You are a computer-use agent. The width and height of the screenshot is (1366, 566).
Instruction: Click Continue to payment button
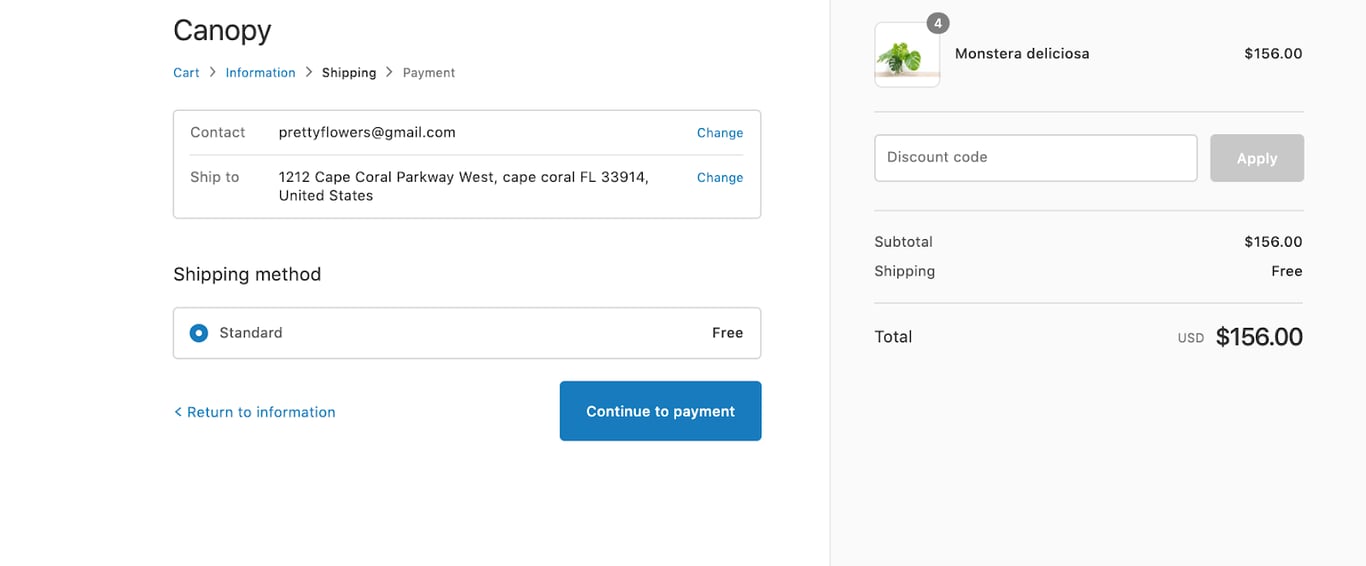click(660, 411)
